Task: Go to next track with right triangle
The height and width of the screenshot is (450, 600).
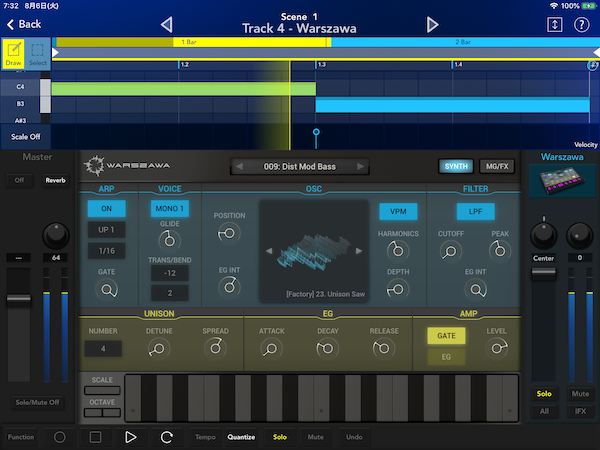Action: [432, 24]
